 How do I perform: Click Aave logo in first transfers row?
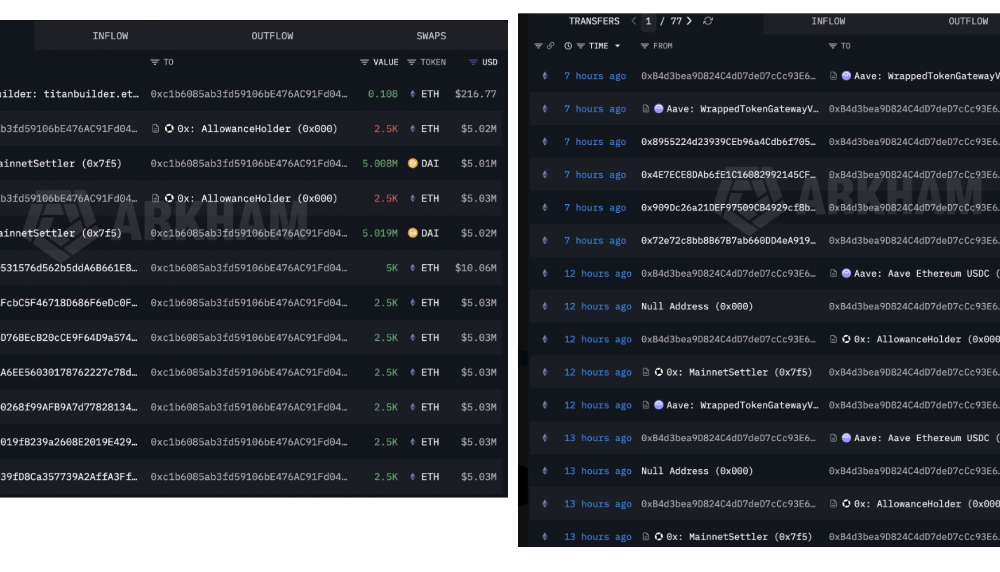(x=846, y=76)
